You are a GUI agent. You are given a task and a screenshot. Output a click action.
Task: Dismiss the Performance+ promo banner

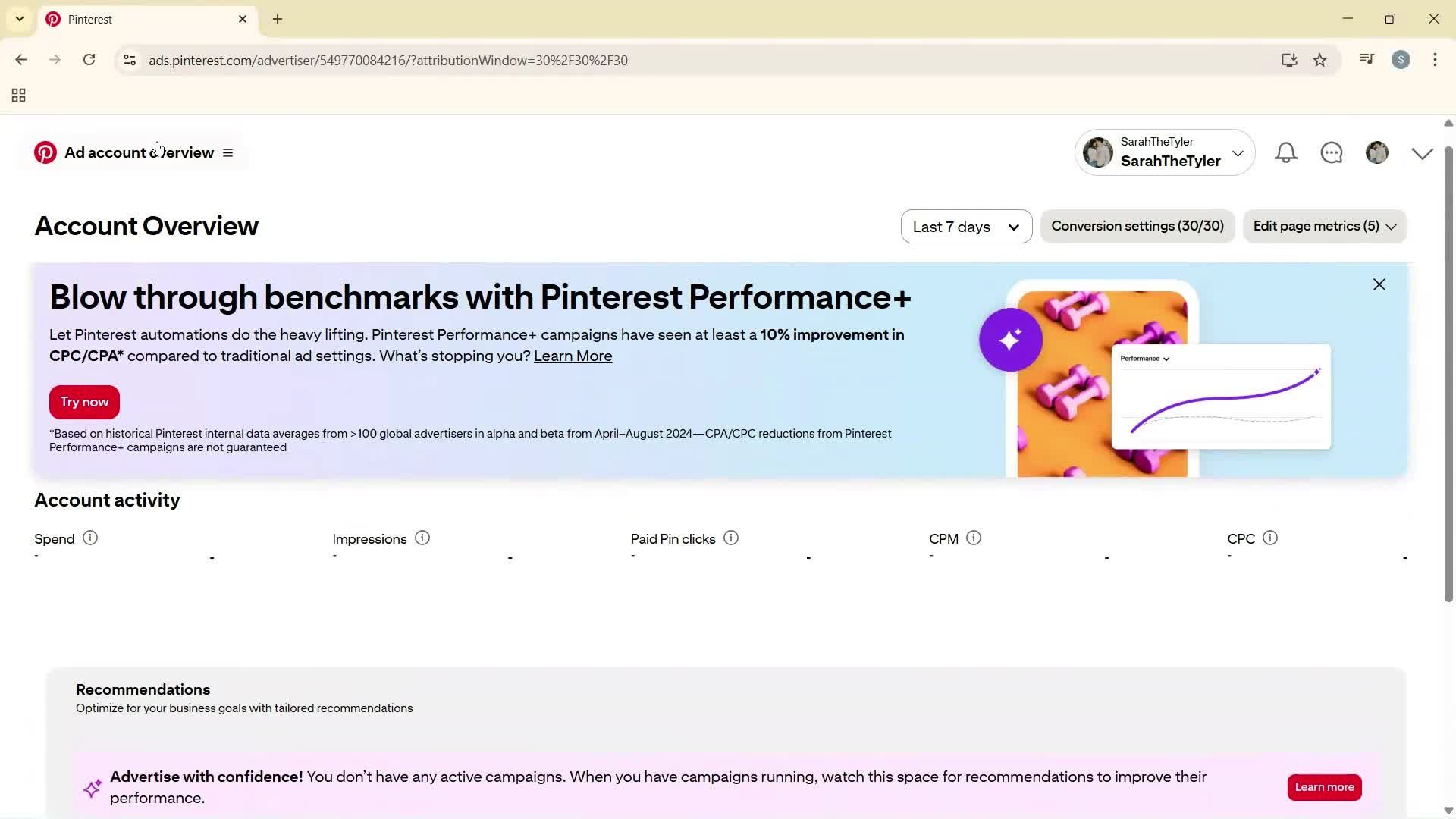pyautogui.click(x=1379, y=284)
